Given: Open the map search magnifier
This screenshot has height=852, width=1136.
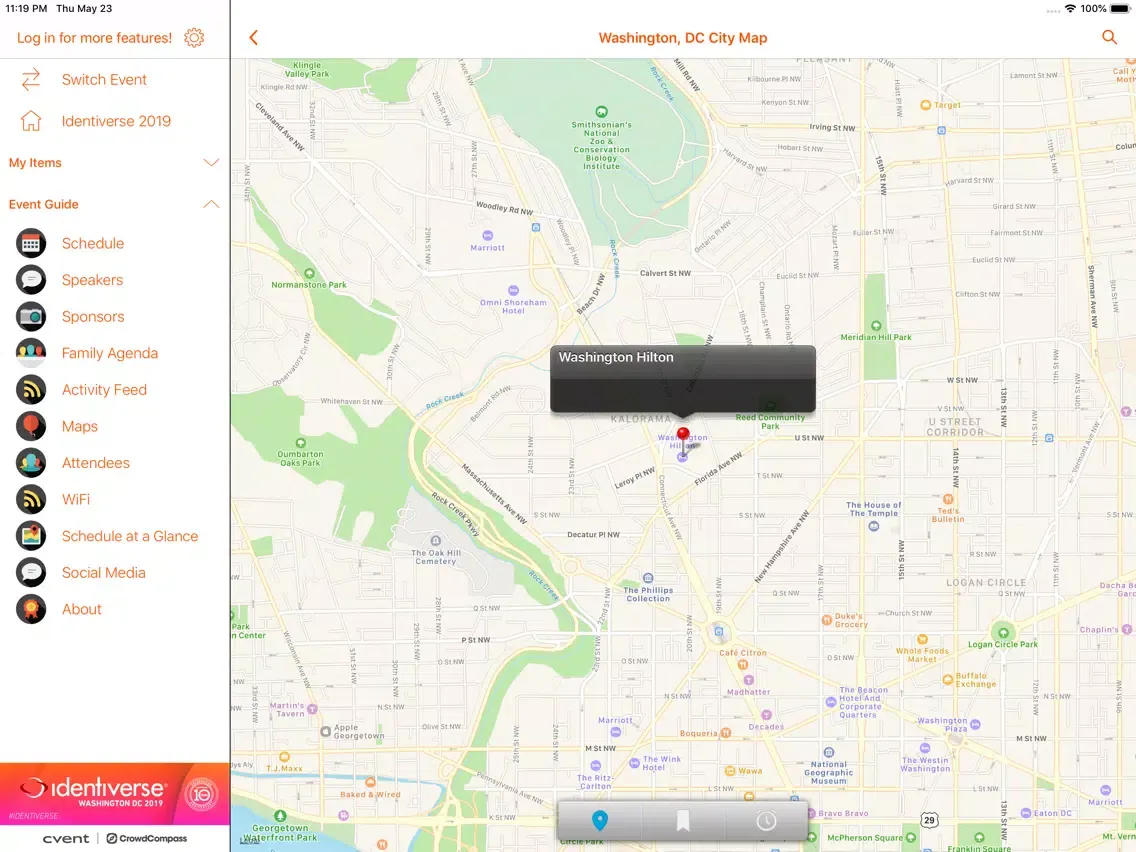Looking at the screenshot, I should pos(1109,38).
